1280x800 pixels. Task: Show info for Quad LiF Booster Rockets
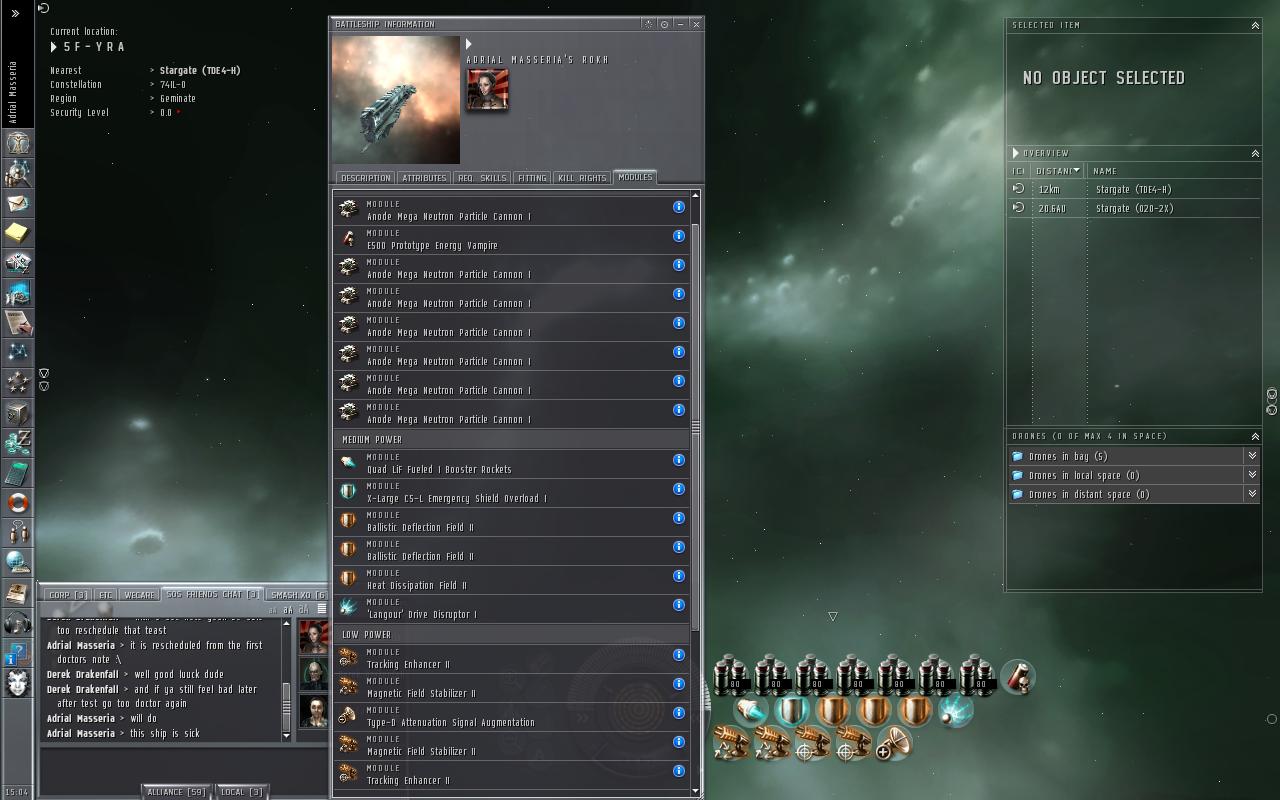[678, 460]
